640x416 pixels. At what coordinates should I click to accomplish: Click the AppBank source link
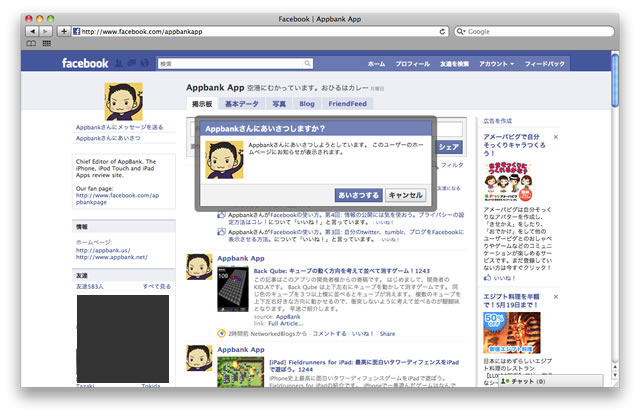click(288, 317)
